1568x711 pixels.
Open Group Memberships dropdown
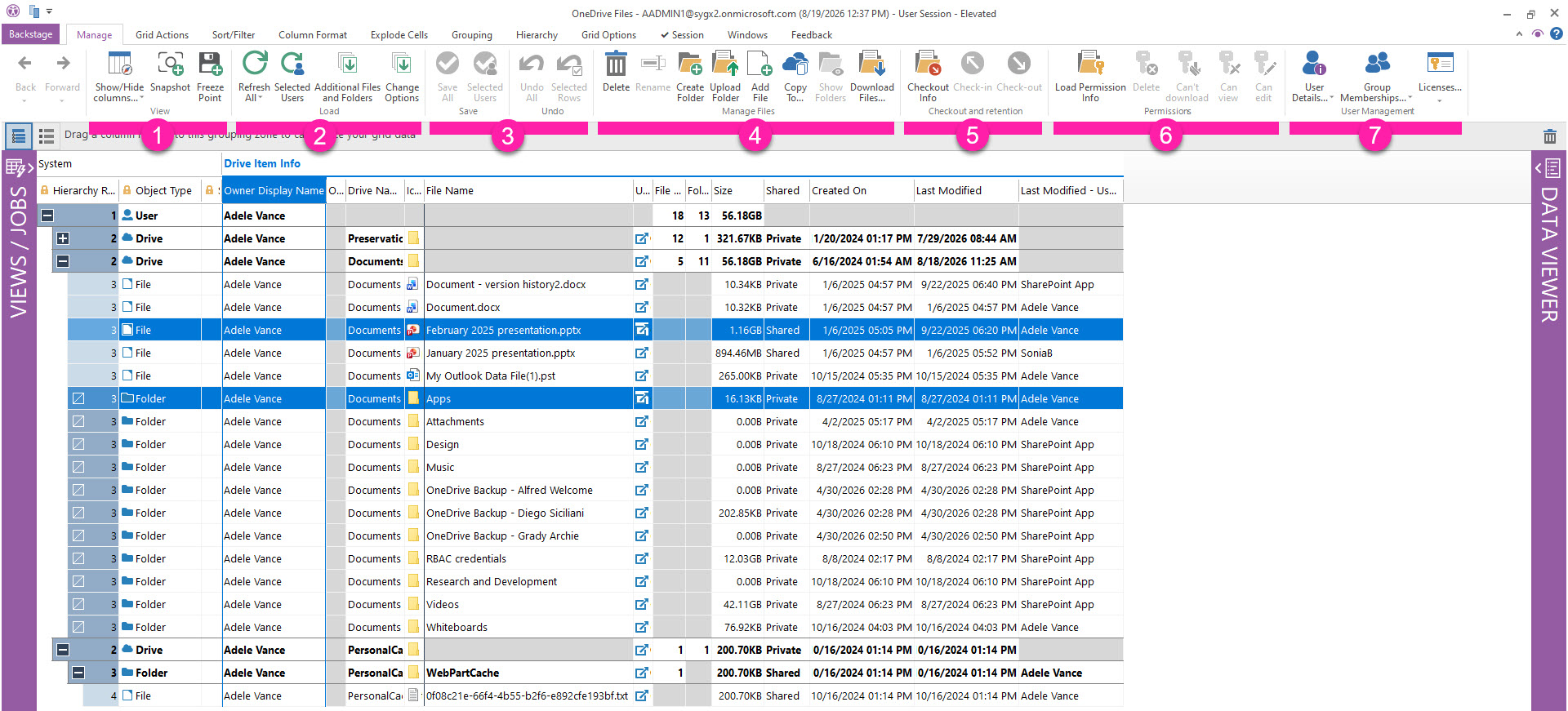[x=1377, y=93]
